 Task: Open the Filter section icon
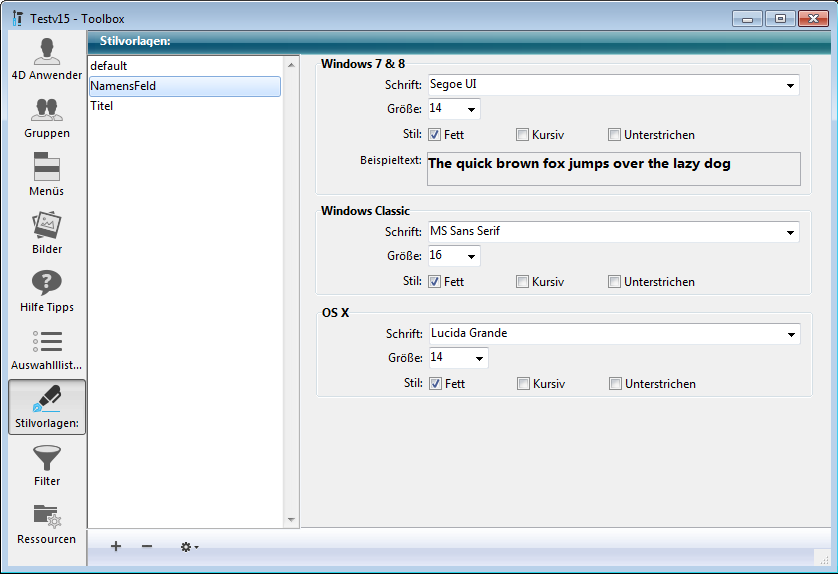[46, 466]
